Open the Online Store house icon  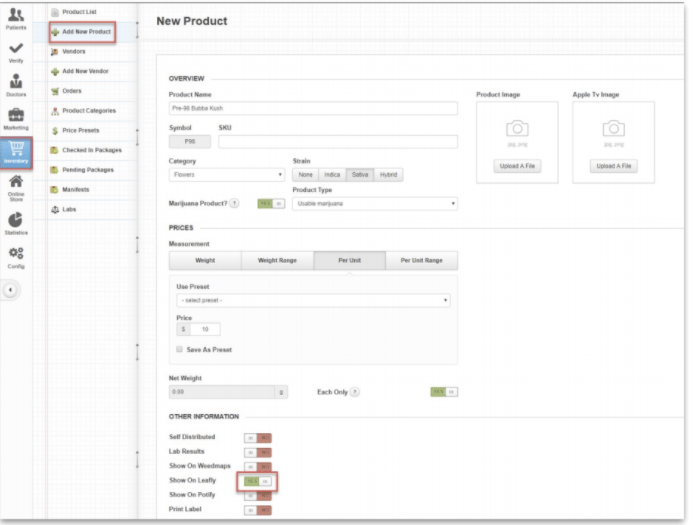16,181
